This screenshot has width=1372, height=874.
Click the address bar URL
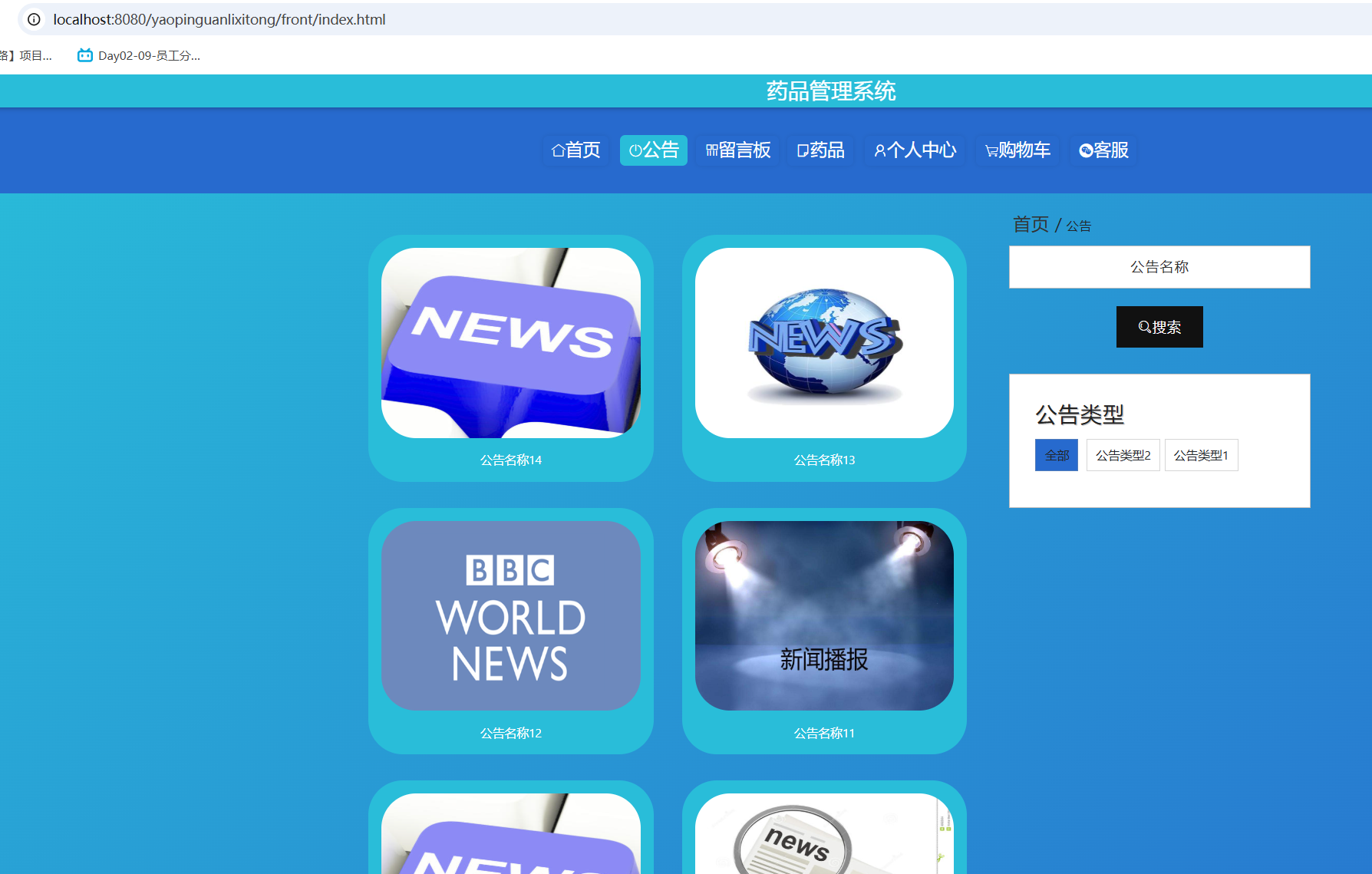219,19
